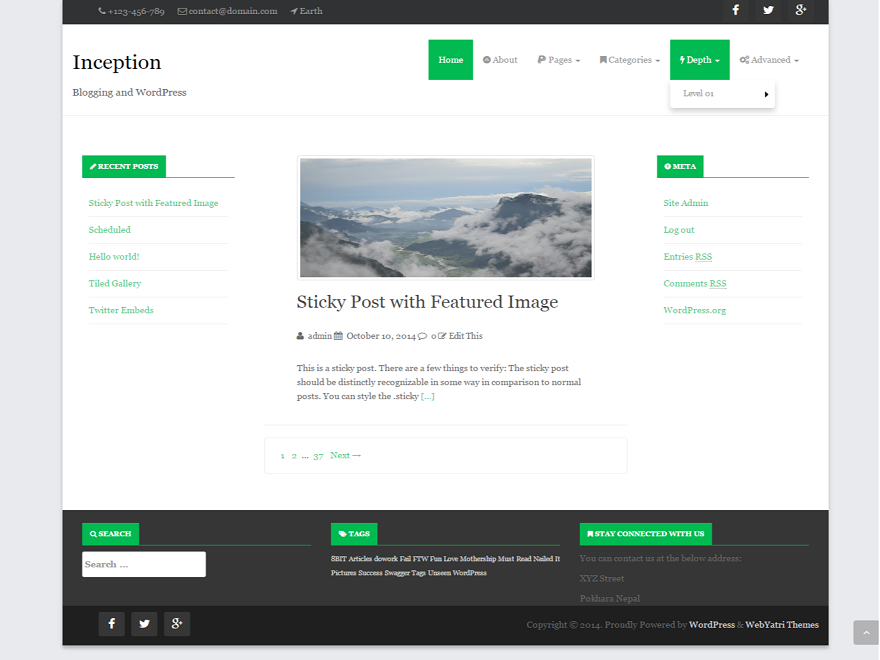Screen dimensions: 880x660
Task: Click the Facebook icon in the top header
Action: [x=735, y=10]
